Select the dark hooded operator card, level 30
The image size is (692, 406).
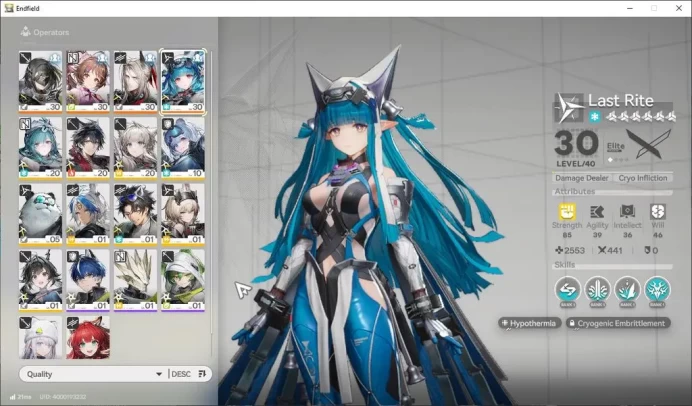pos(40,81)
